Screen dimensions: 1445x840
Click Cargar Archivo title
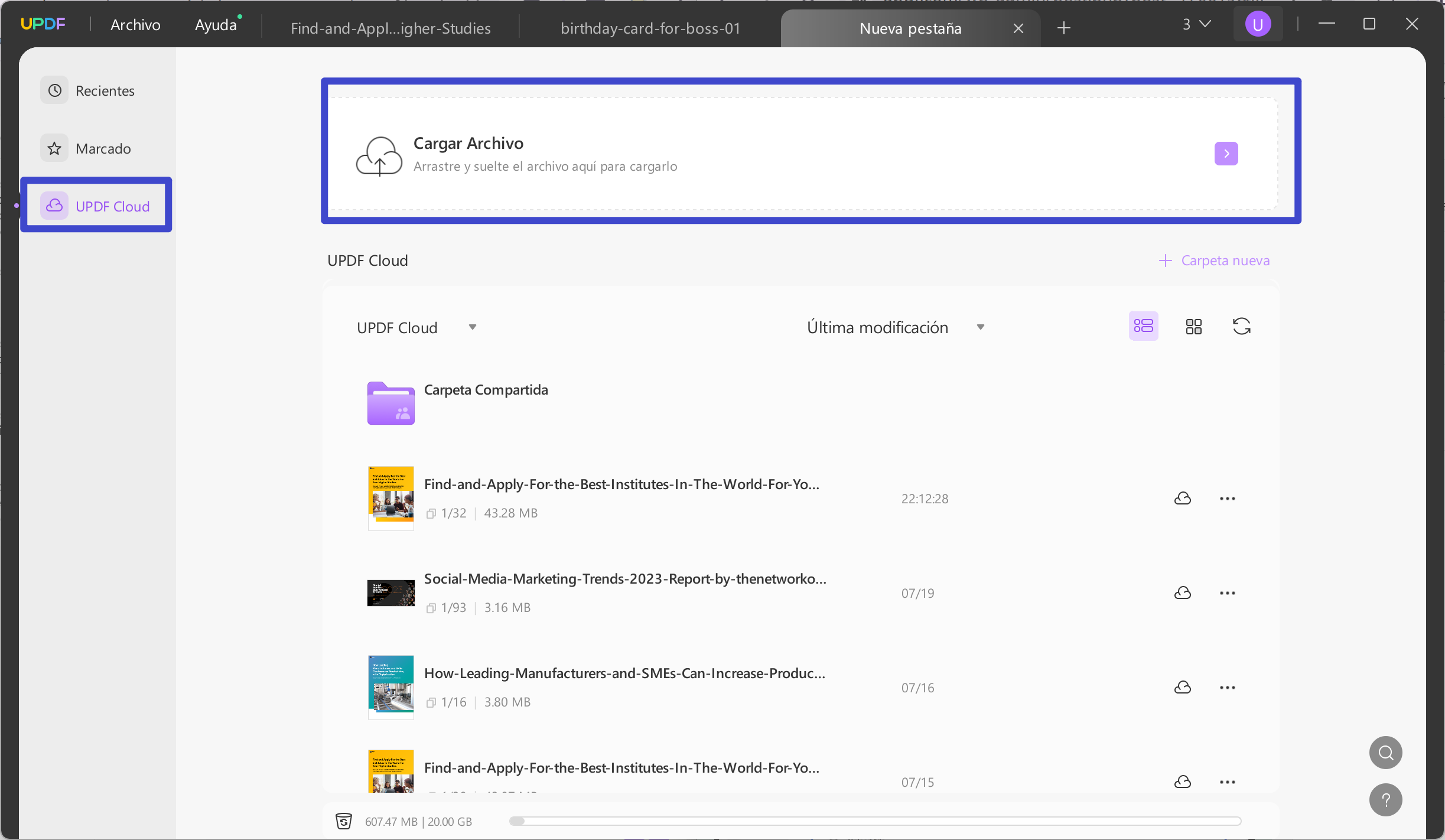point(468,143)
